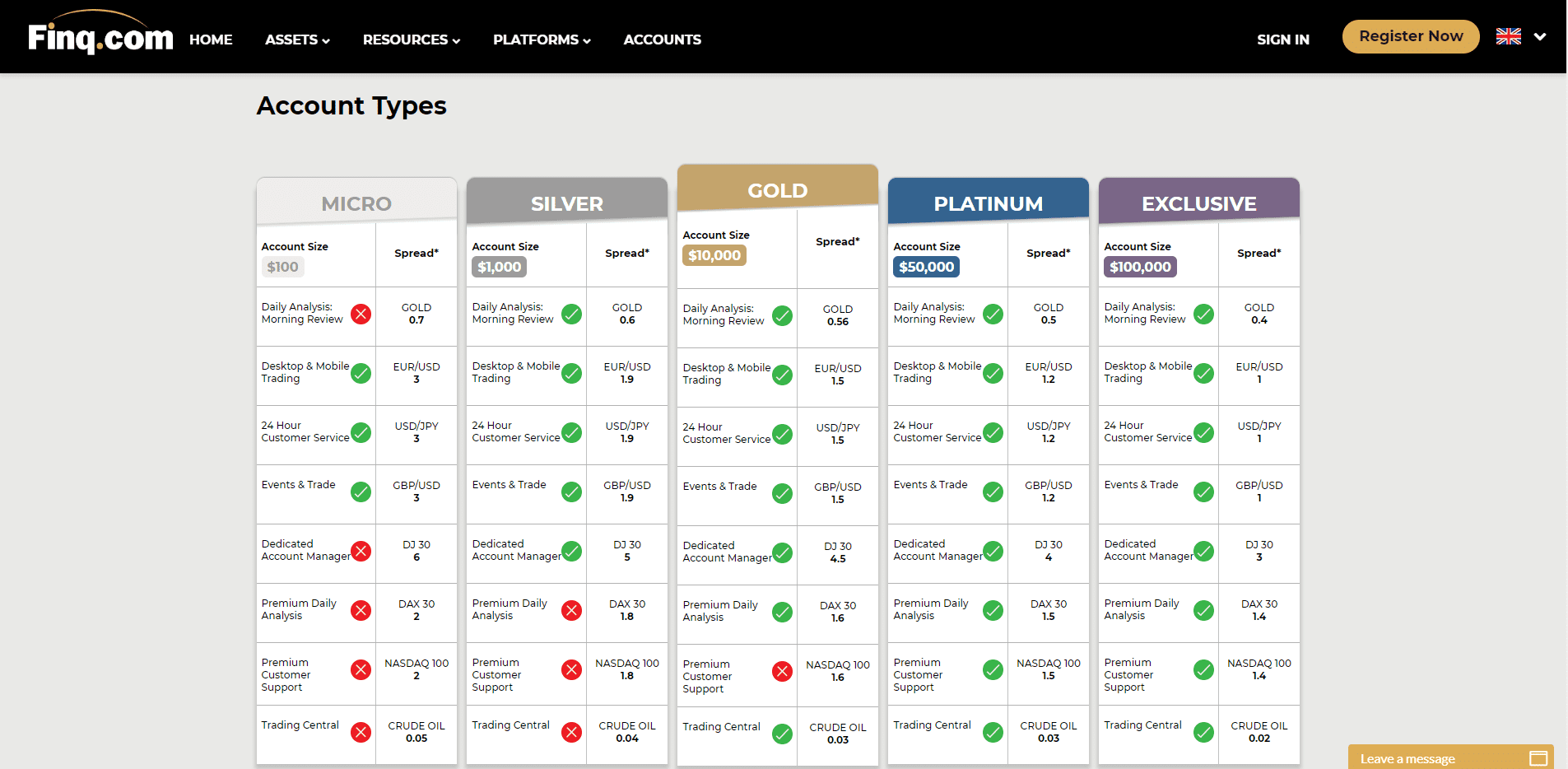Viewport: 1568px width, 769px height.
Task: Select the UK flag language icon
Action: [1509, 36]
